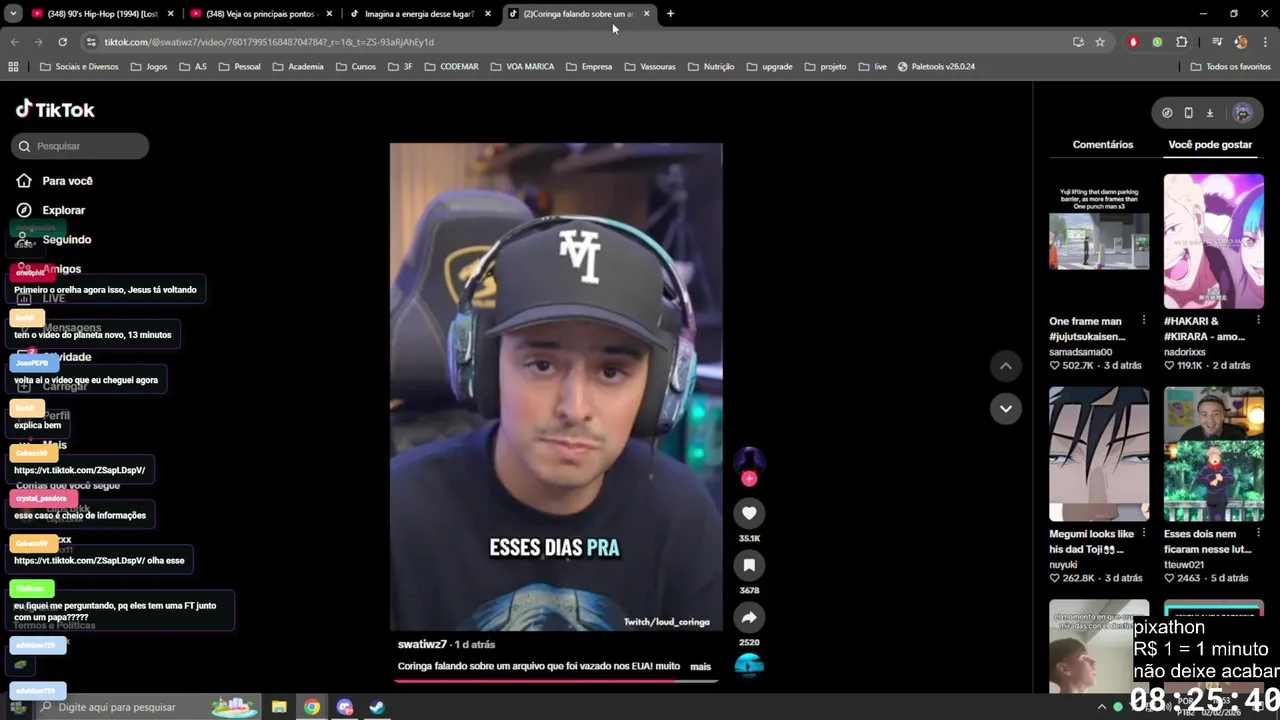Open the TikTok coins icon in top pill
This screenshot has height=720, width=1280.
click(x=1167, y=113)
